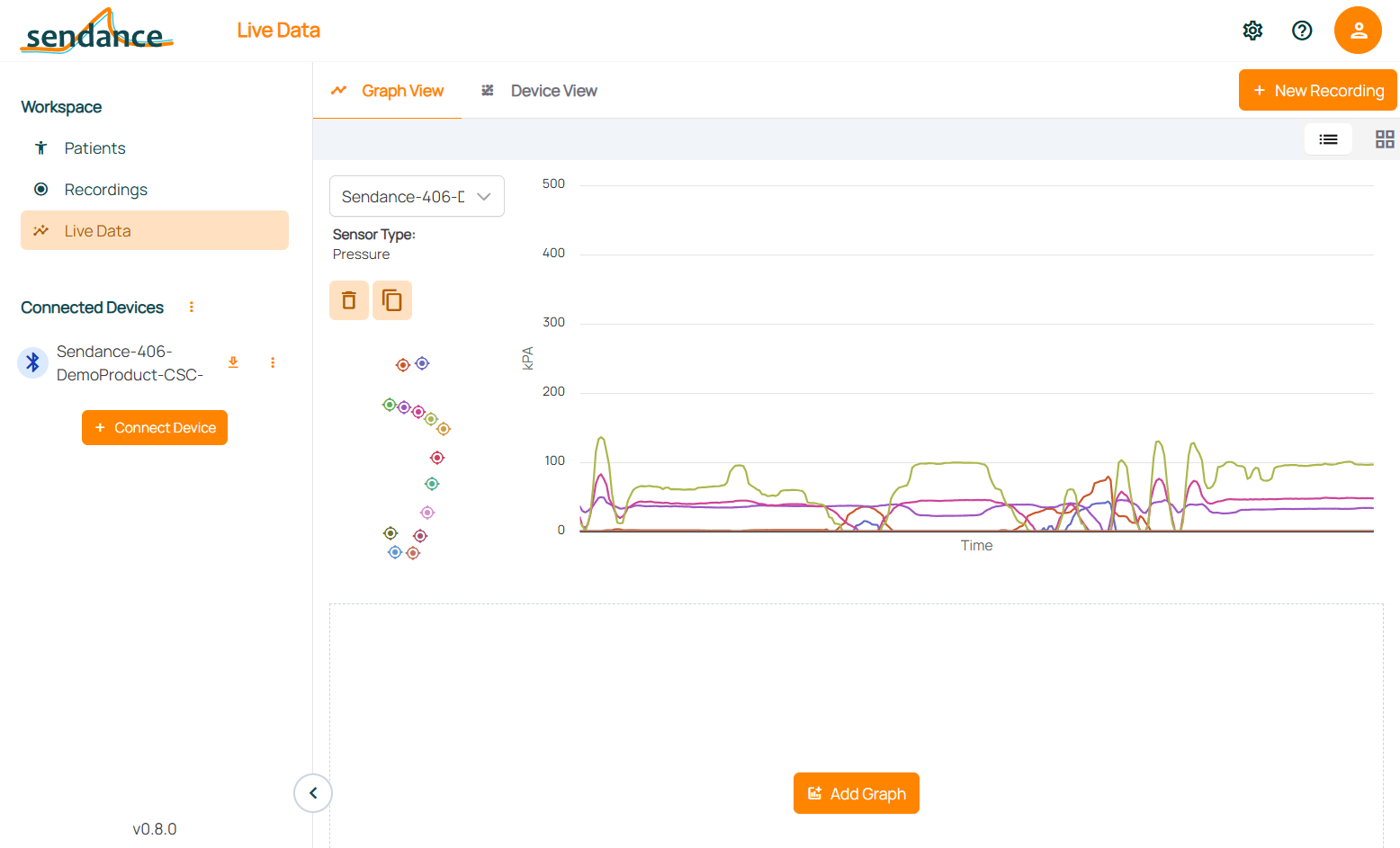The width and height of the screenshot is (1400, 848).
Task: Delete the pressure graph with trash icon
Action: tap(349, 300)
